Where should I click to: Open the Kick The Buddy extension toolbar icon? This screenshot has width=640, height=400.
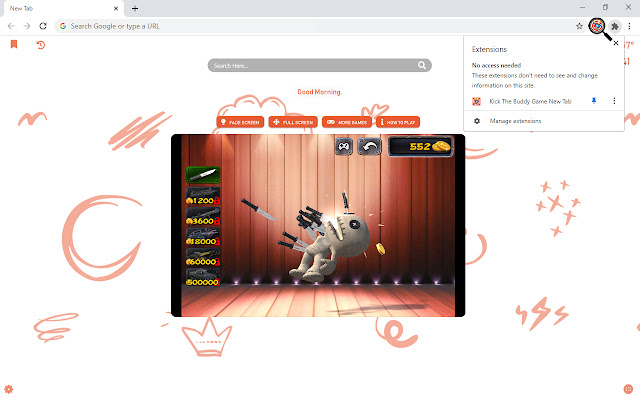click(597, 26)
